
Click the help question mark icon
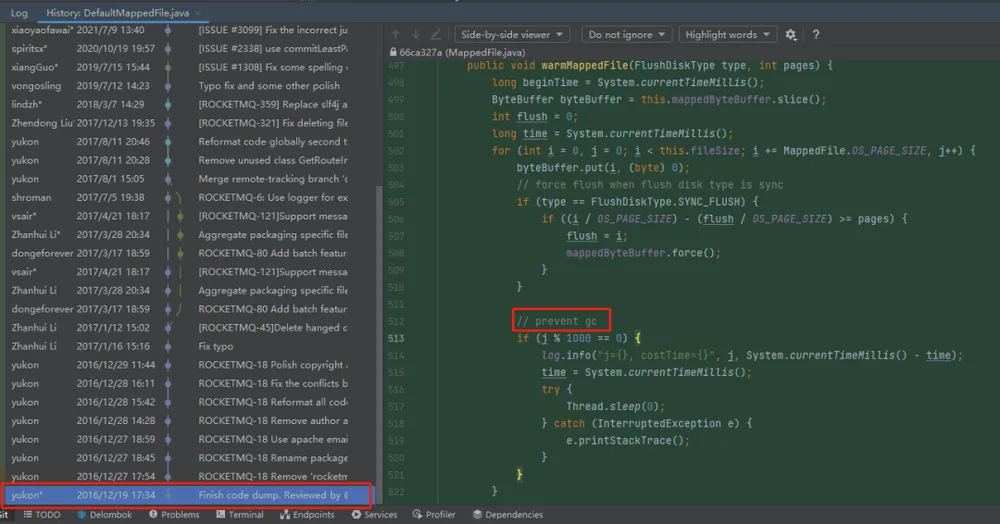[x=816, y=34]
